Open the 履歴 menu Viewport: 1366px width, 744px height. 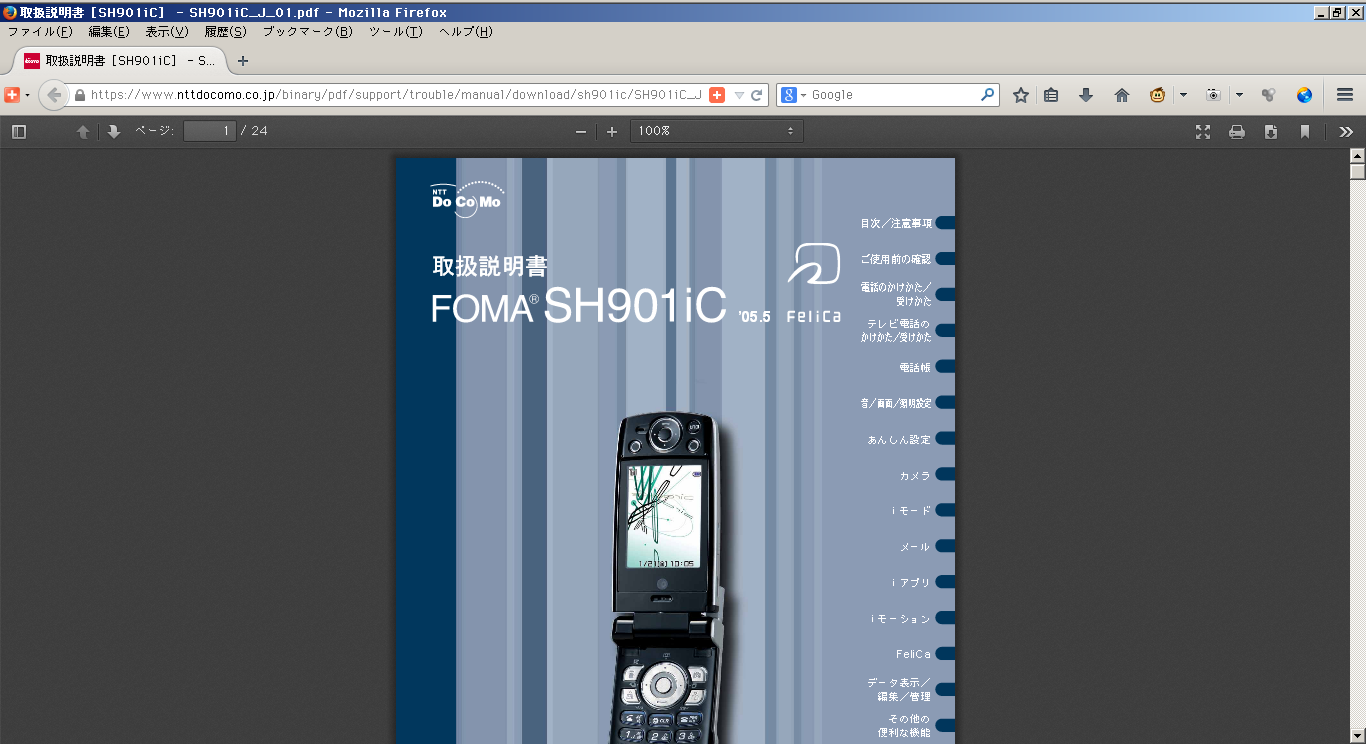click(225, 31)
